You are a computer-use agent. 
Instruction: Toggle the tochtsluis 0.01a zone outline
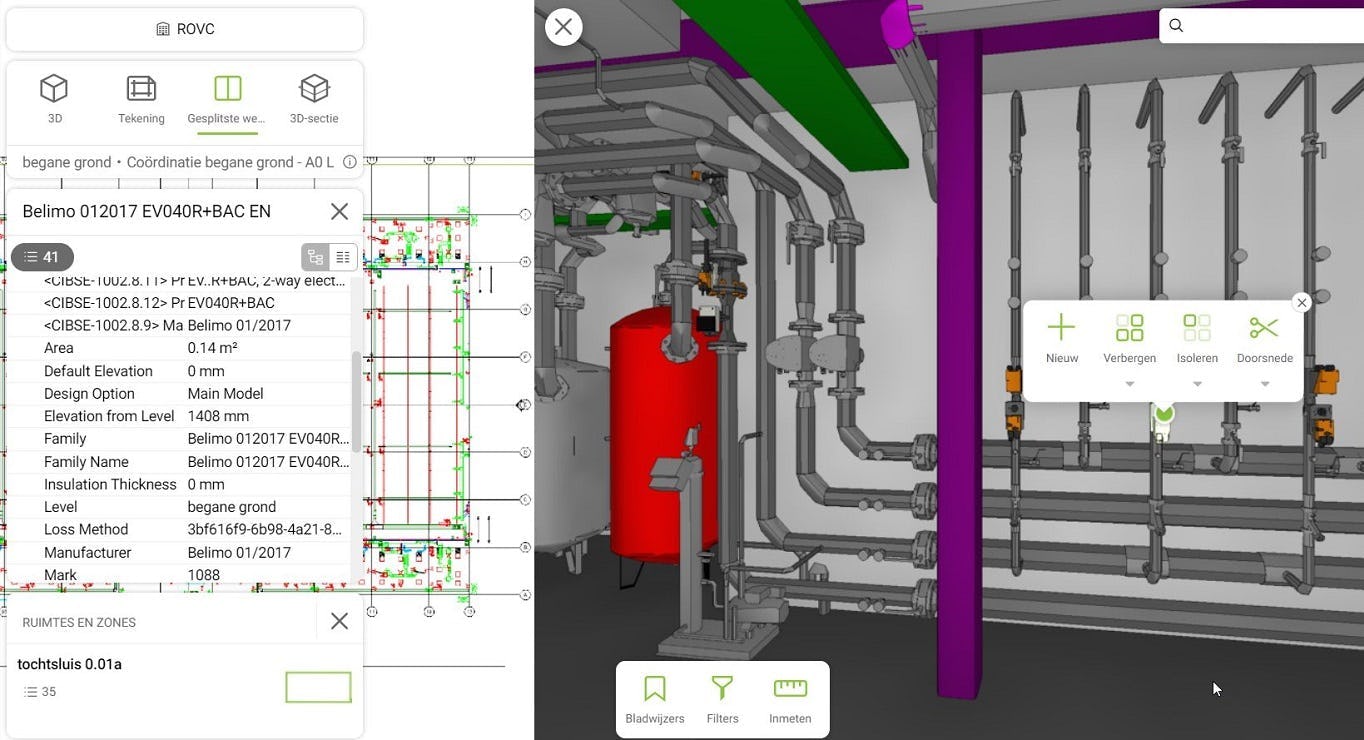coord(318,687)
